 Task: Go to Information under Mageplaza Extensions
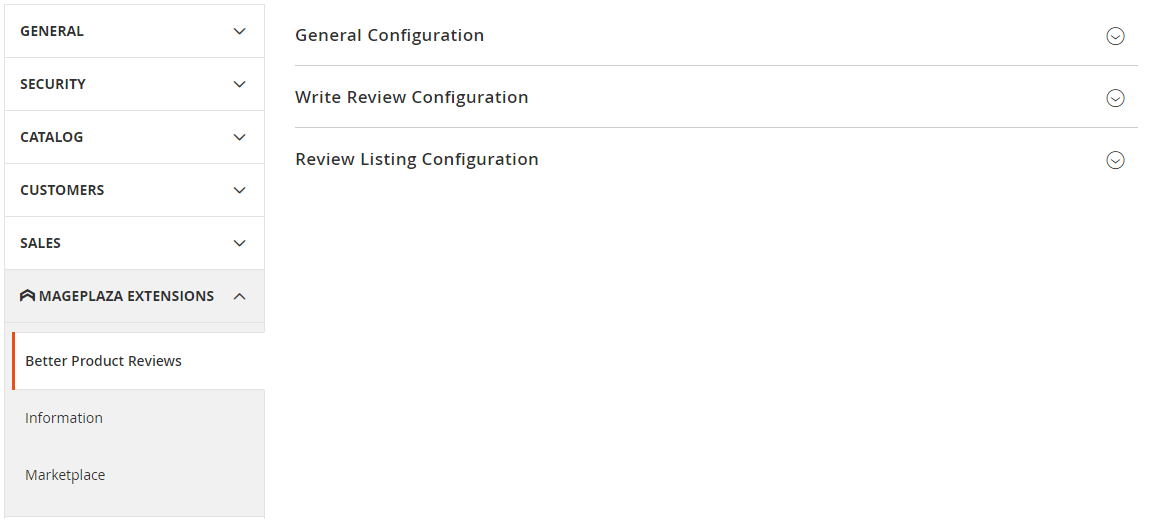click(64, 418)
